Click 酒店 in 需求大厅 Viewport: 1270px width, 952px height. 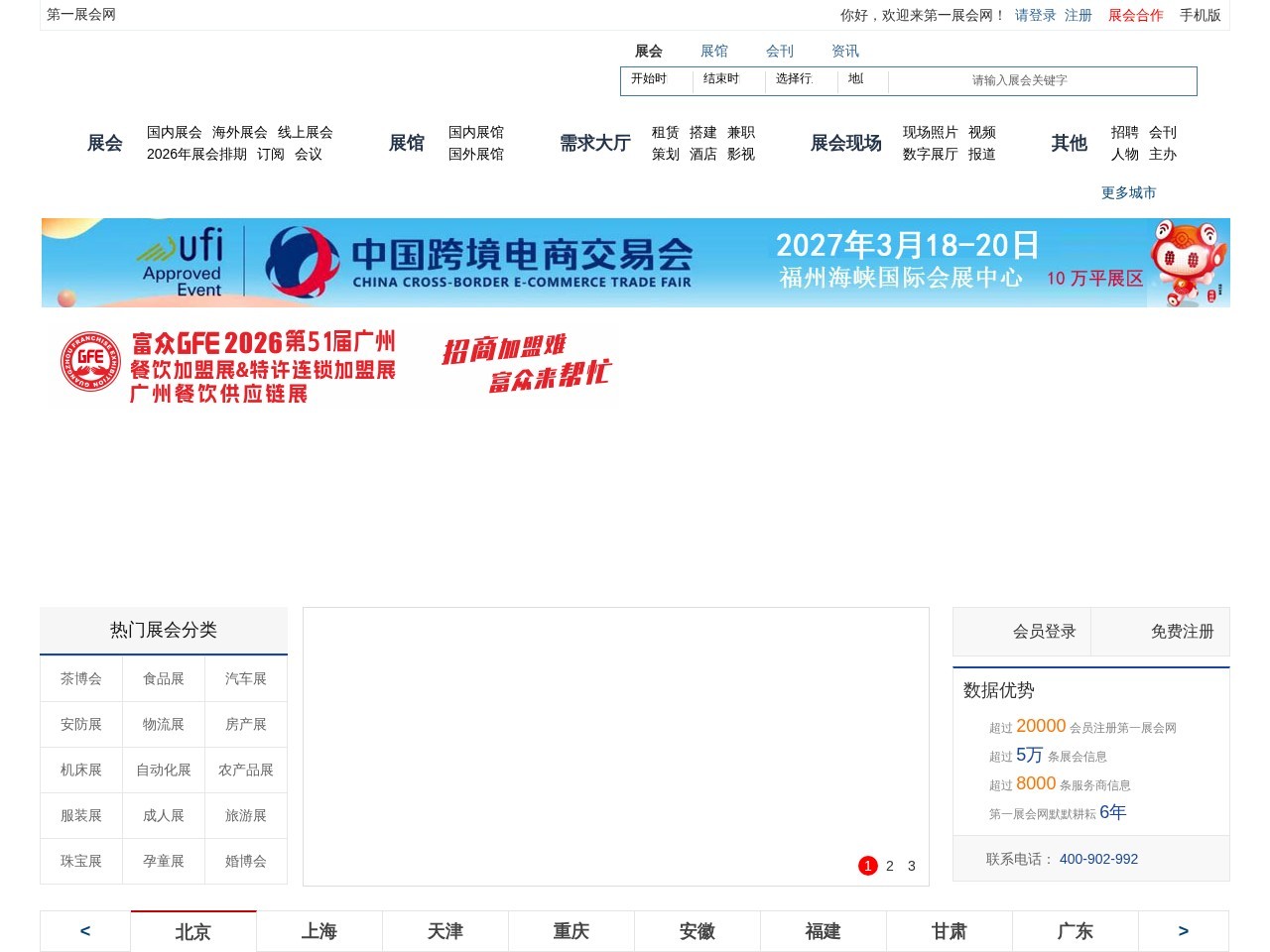tap(703, 154)
